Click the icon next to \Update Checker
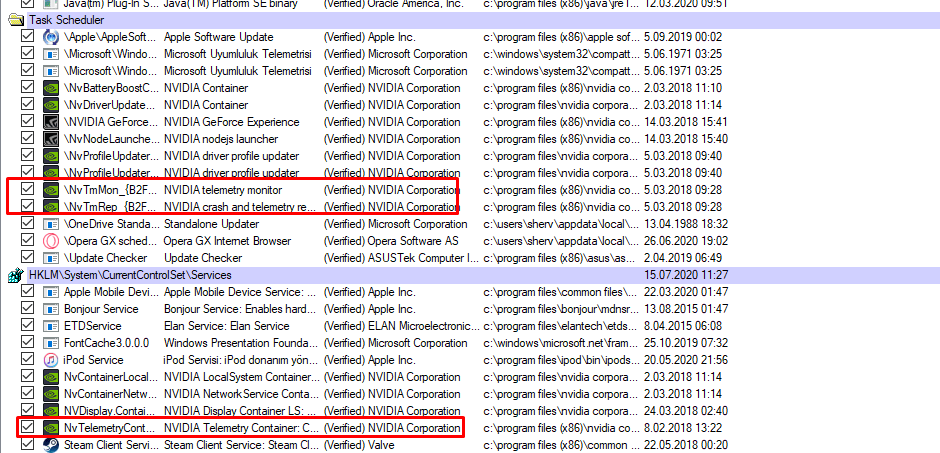This screenshot has height=453, width=940. tap(51, 258)
